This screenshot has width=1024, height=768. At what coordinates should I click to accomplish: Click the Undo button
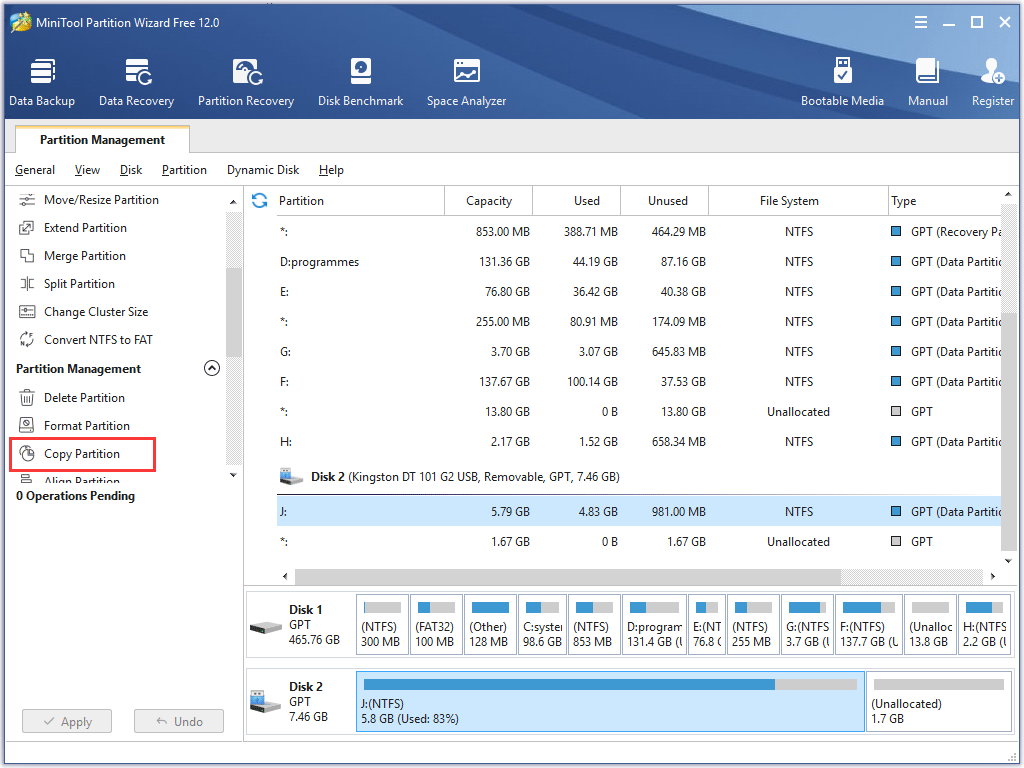coord(179,722)
